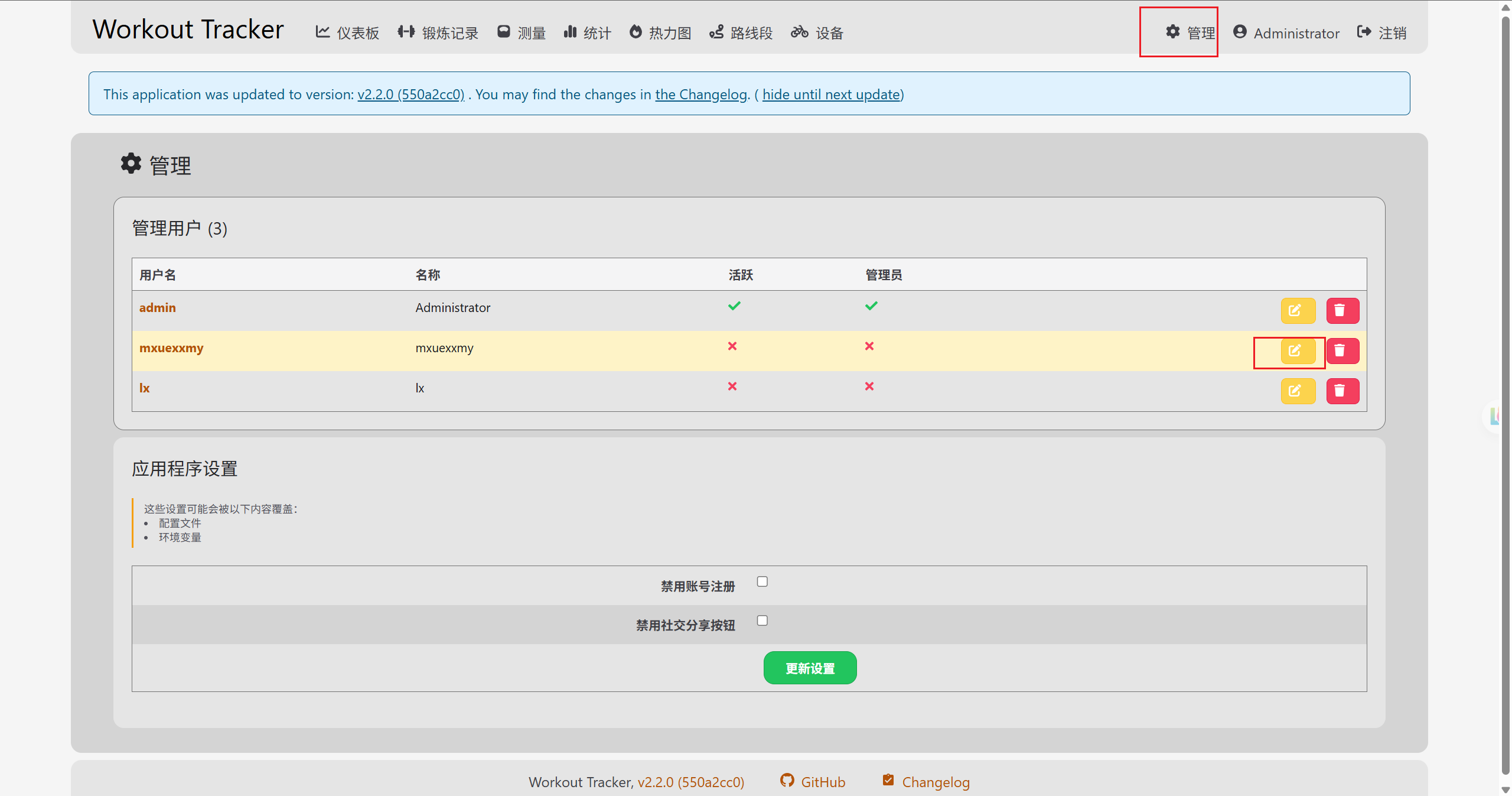Screen dimensions: 1512x796
Task: Edit the mxuexxmy user with pencil icon
Action: pos(1298,350)
